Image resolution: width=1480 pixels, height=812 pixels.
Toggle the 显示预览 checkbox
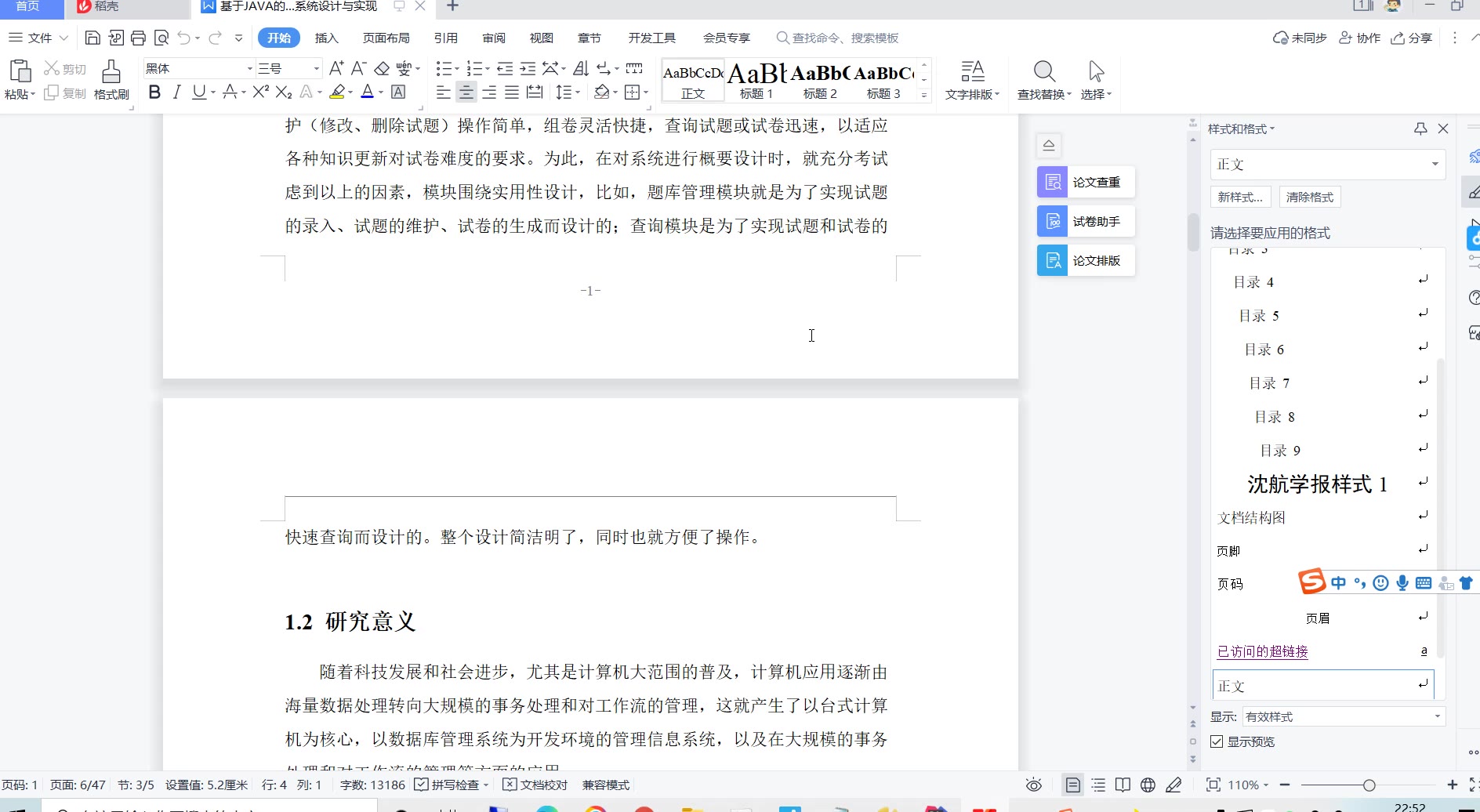(x=1217, y=741)
